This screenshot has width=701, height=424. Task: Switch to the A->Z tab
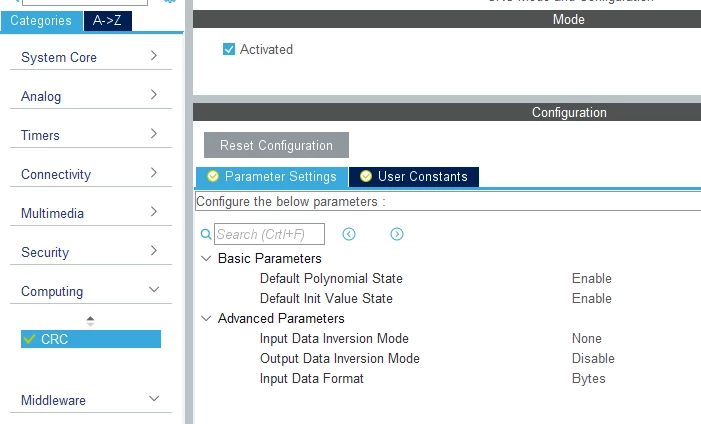107,21
